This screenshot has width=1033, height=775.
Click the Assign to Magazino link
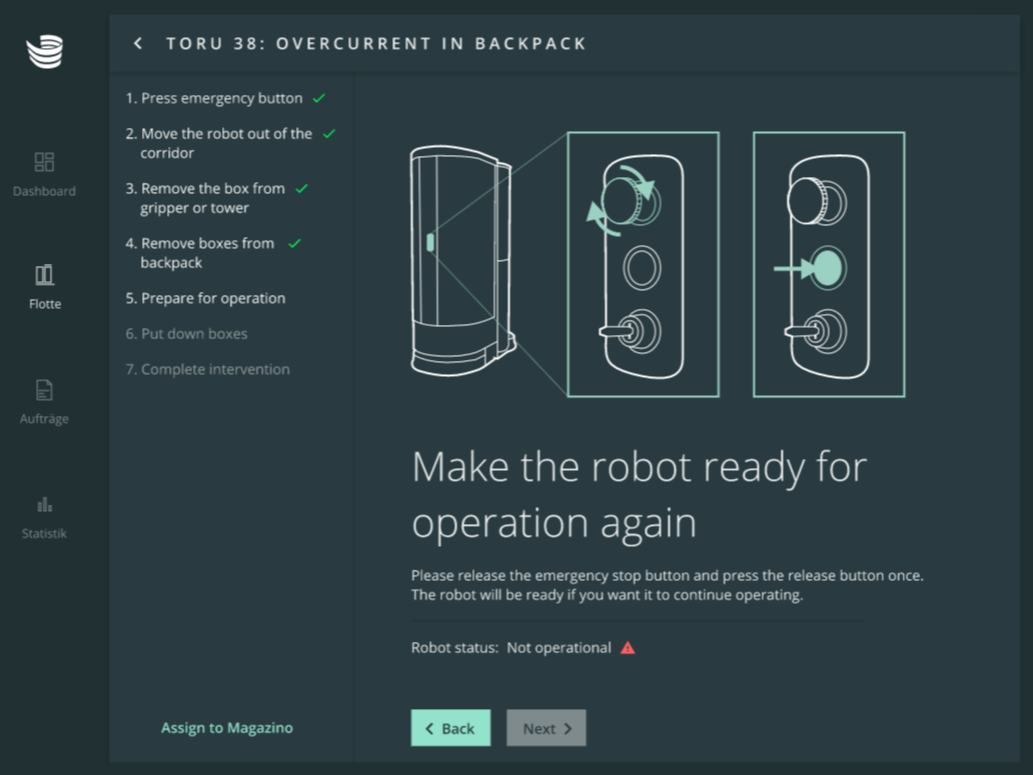coord(227,728)
